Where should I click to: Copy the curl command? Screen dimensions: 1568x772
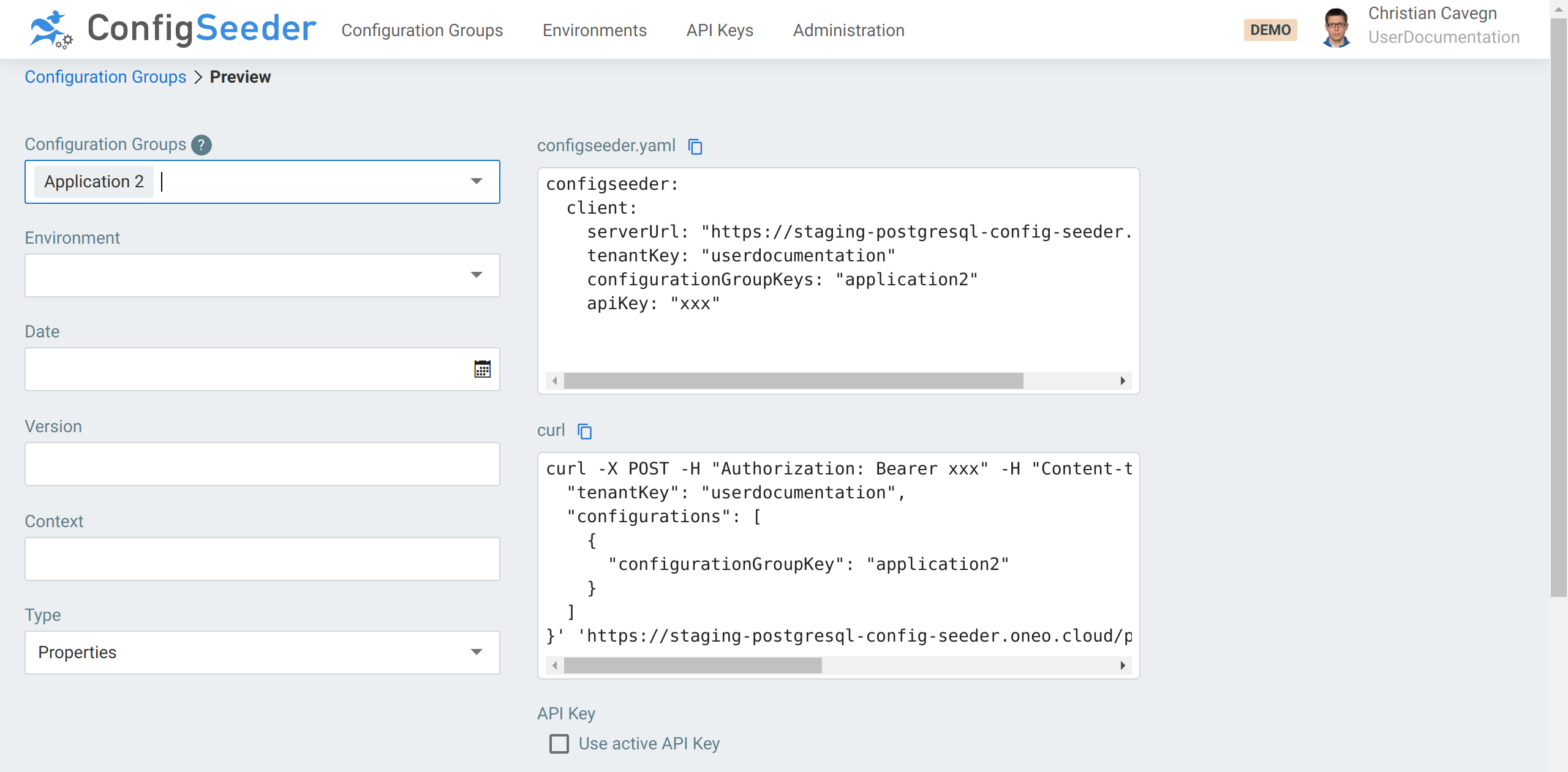pos(584,431)
